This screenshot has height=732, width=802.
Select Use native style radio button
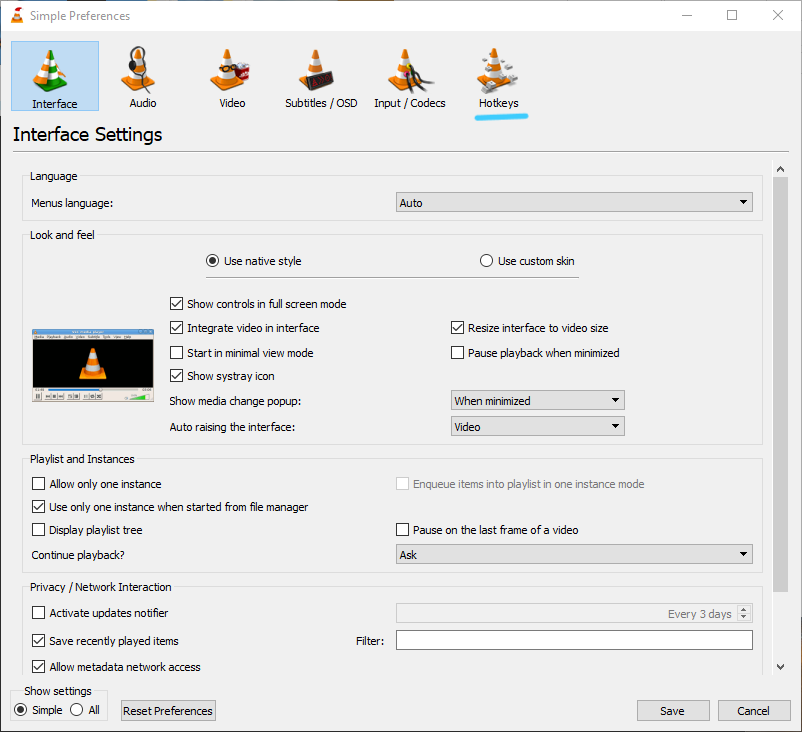[x=212, y=261]
